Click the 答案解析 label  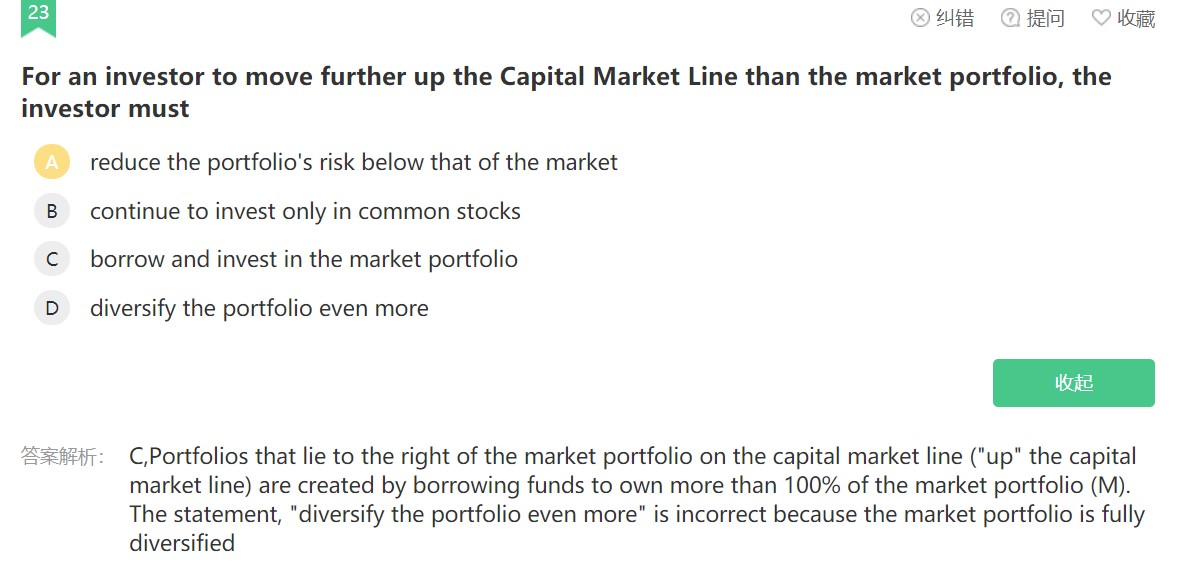[62, 457]
